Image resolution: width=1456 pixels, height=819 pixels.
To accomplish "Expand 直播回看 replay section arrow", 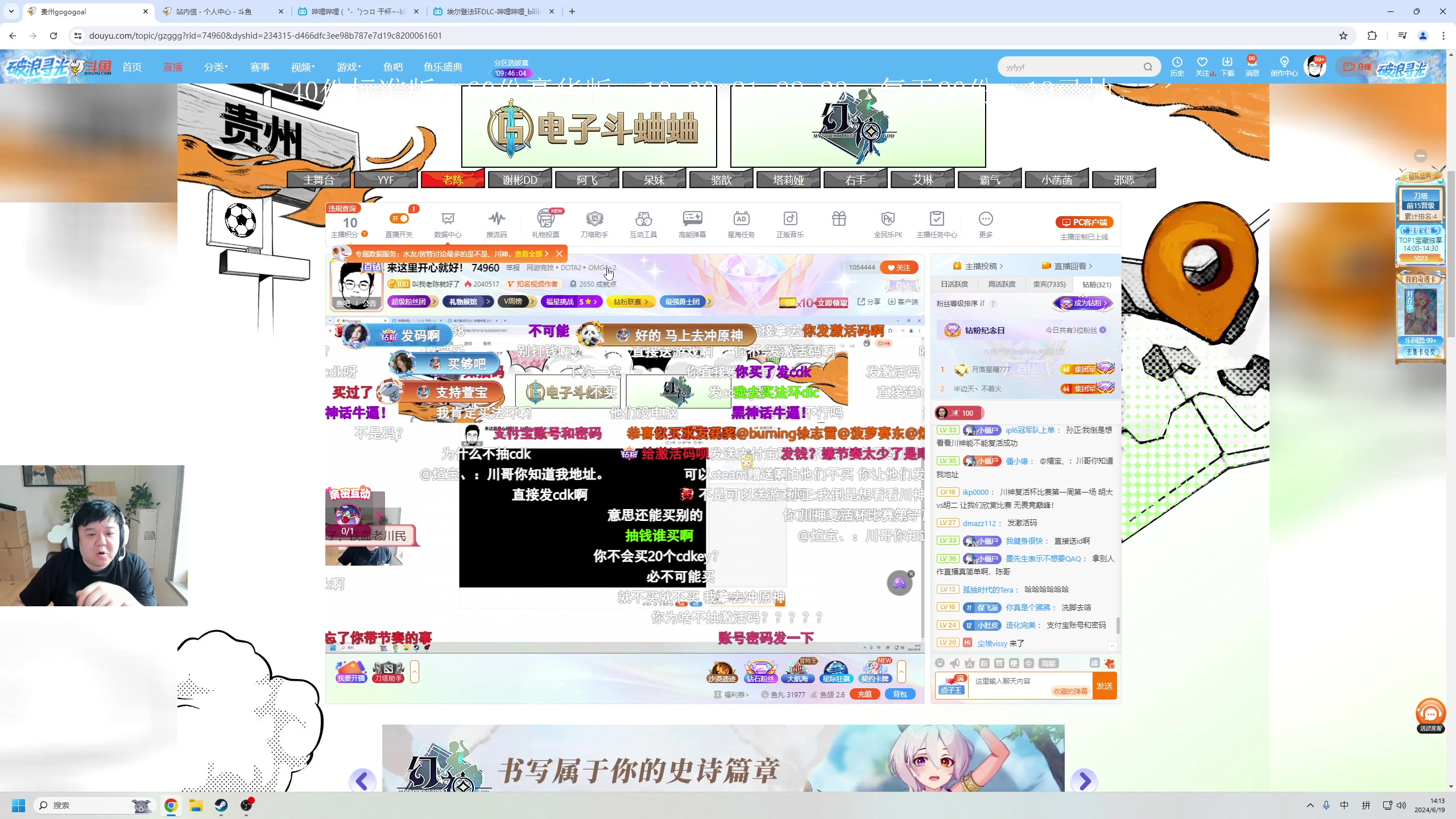I will 1090,266.
